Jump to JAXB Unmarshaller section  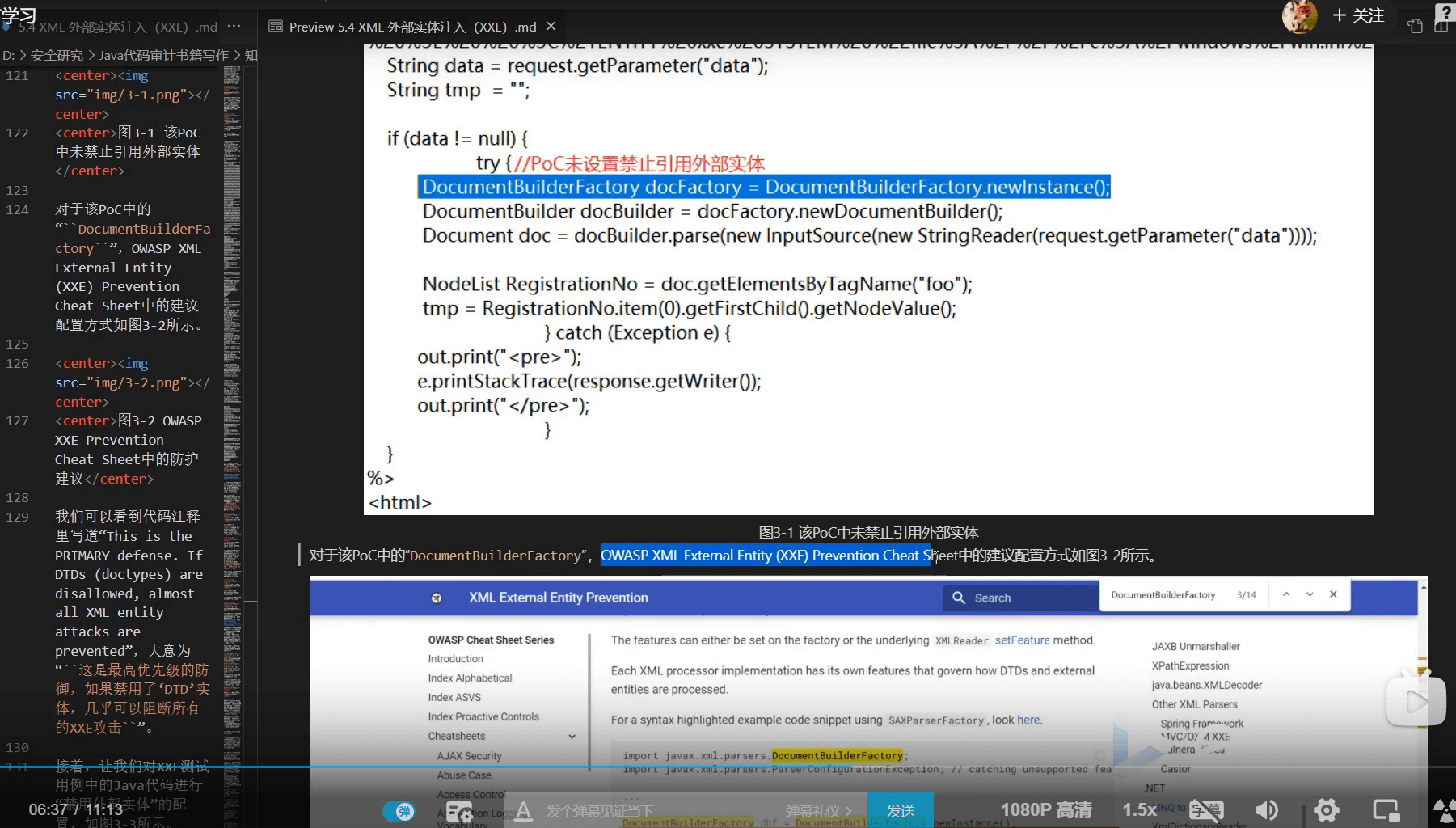click(x=1196, y=646)
